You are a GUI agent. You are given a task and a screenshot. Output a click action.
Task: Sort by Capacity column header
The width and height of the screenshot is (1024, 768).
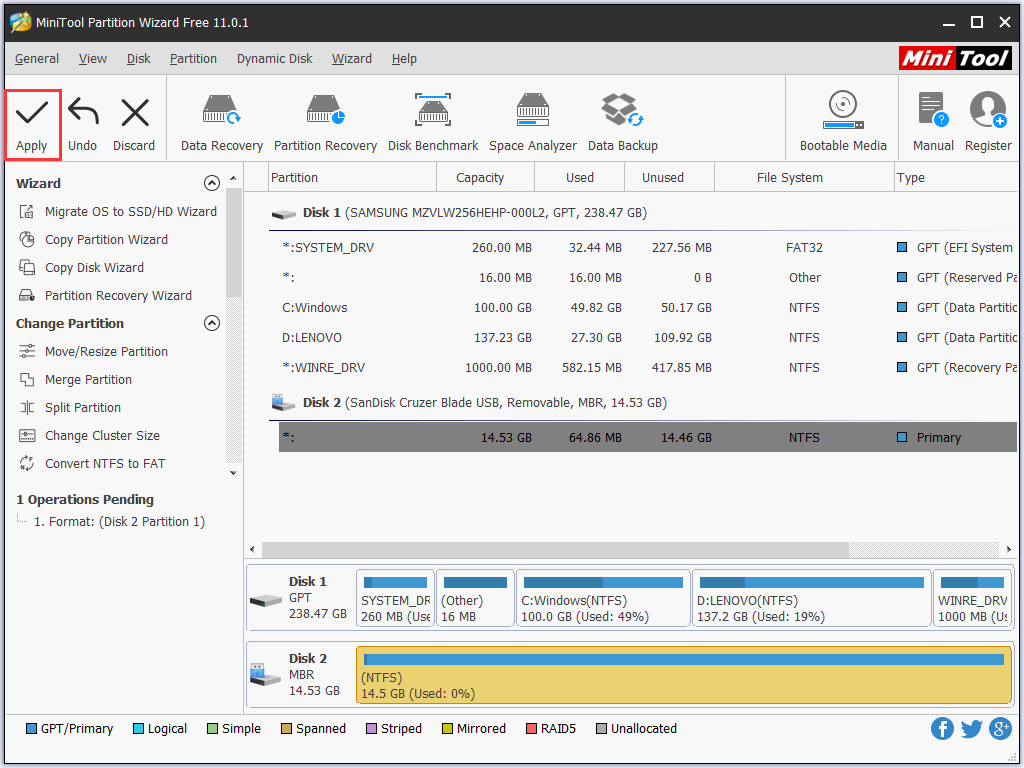tap(485, 178)
